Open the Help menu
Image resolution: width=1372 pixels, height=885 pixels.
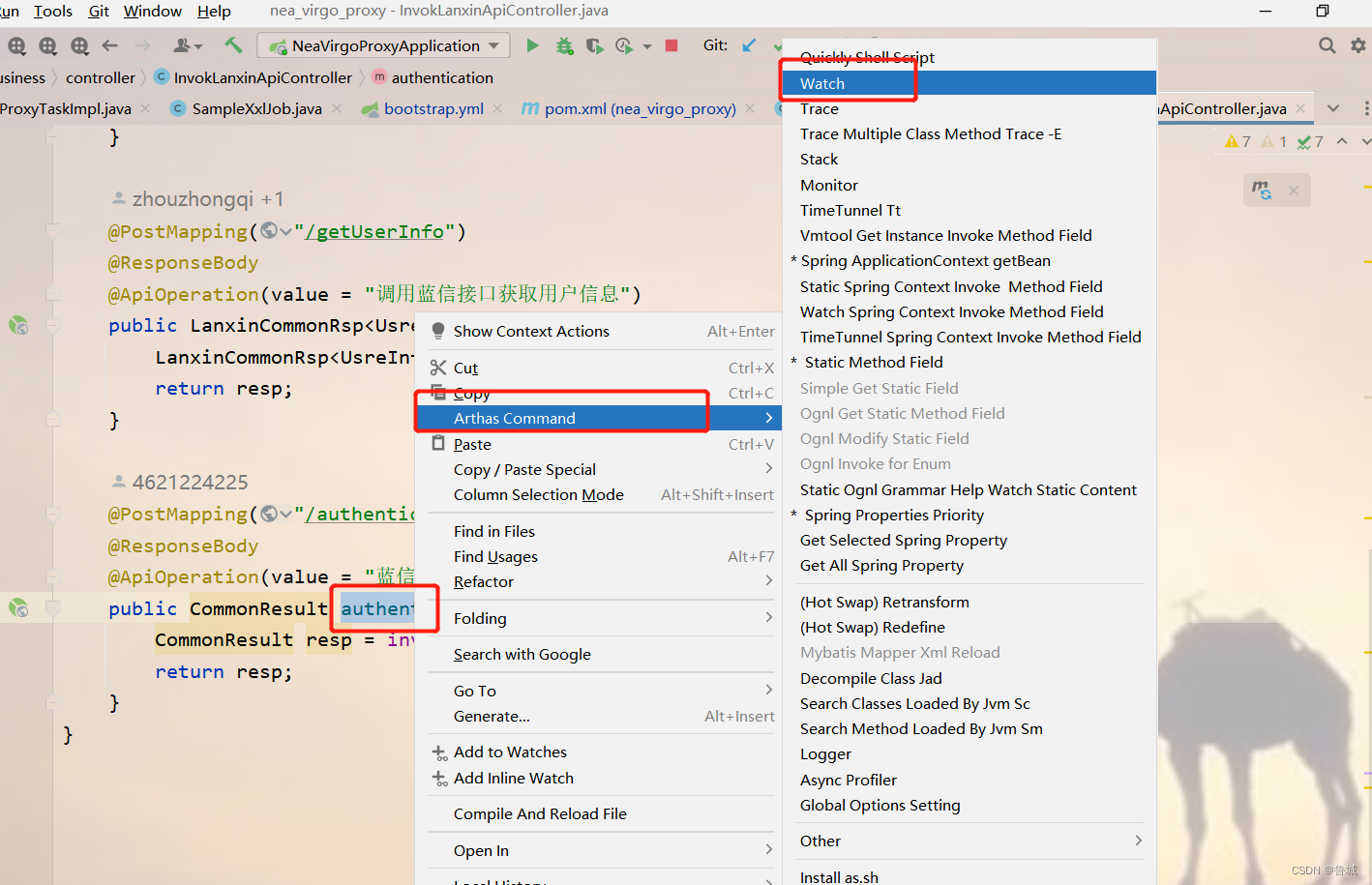tap(214, 11)
